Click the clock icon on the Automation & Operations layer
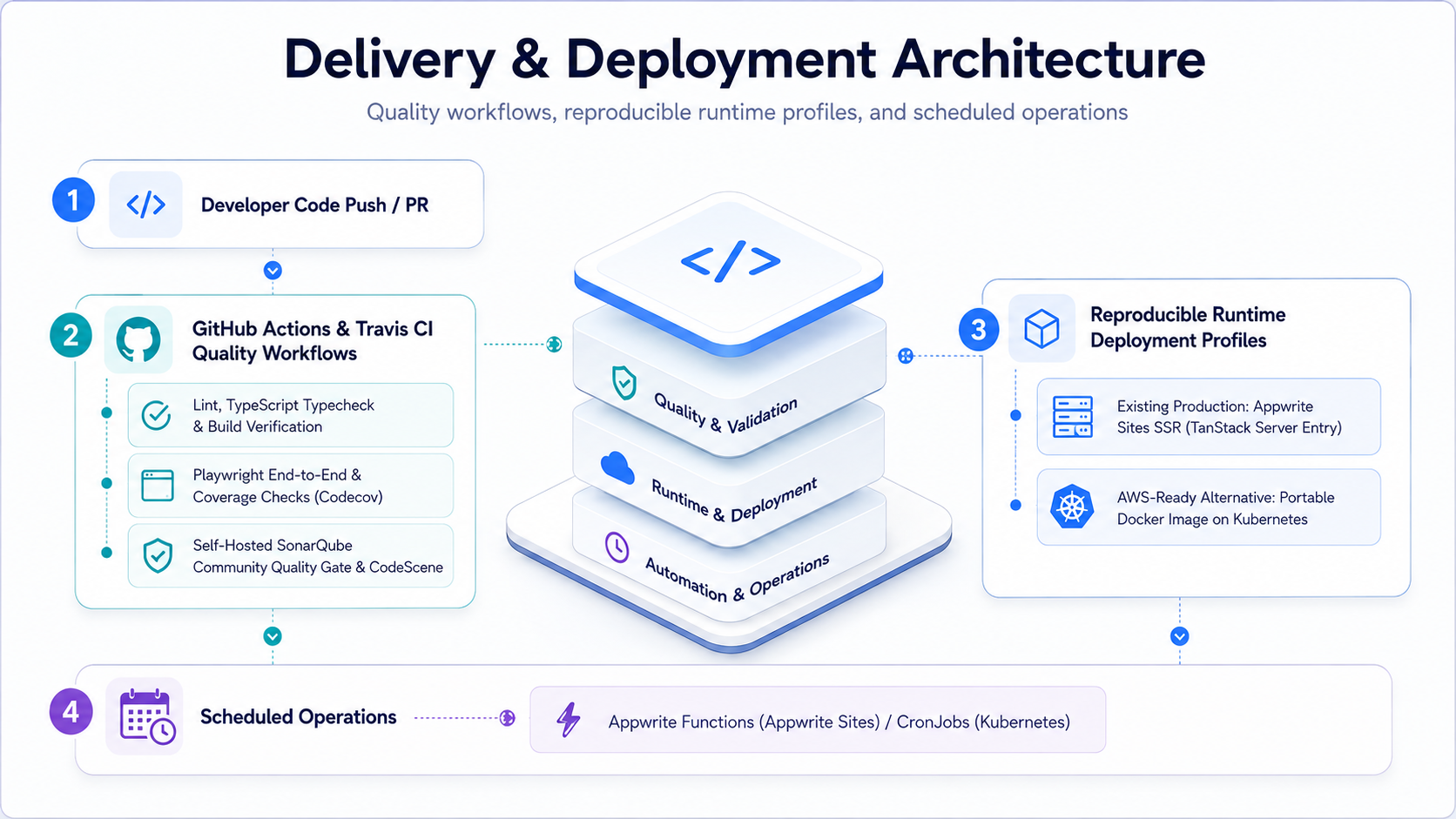This screenshot has width=1456, height=819. [x=617, y=547]
